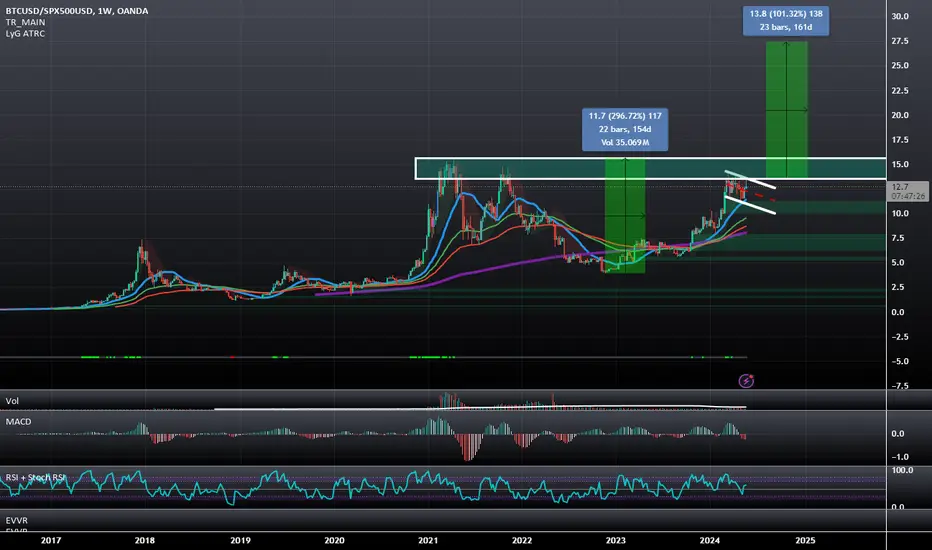Click the 22.5 price axis label
932x550 pixels.
pos(900,90)
